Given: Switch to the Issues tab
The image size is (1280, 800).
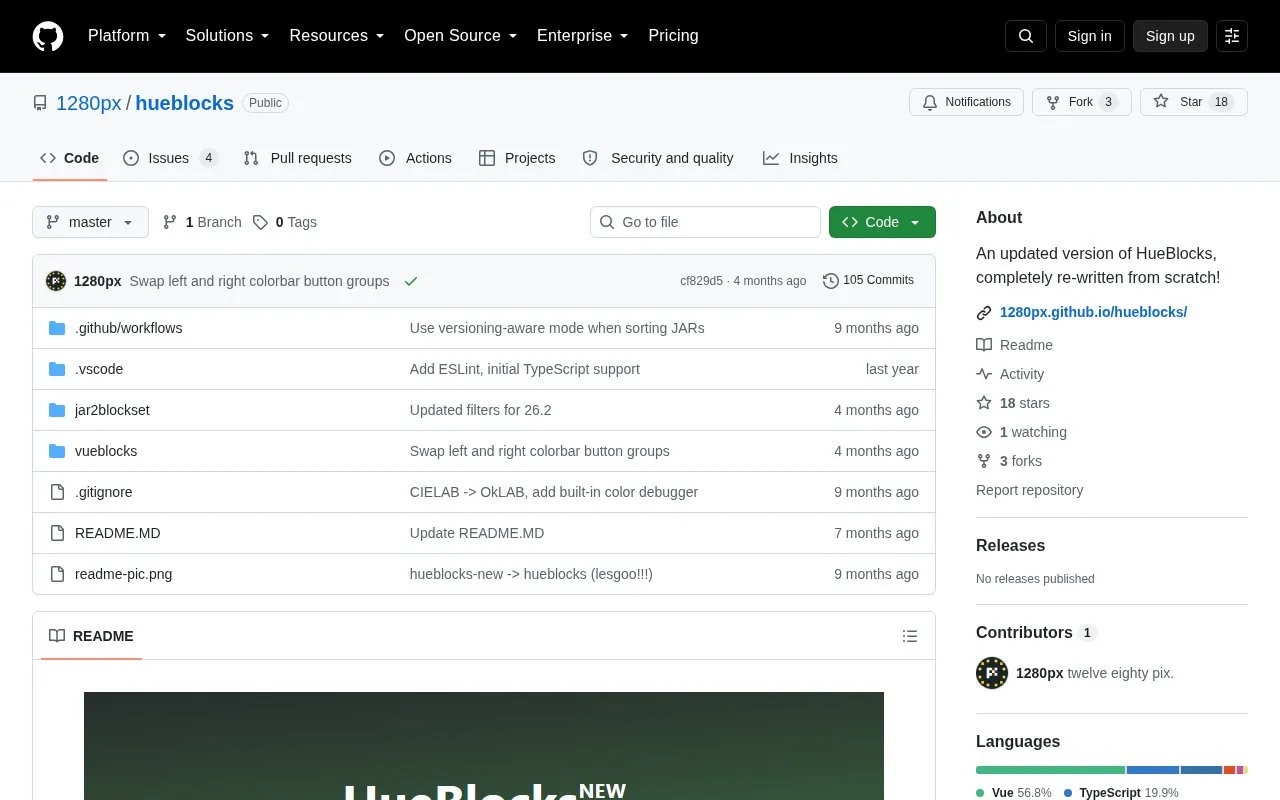Looking at the screenshot, I should (x=171, y=158).
